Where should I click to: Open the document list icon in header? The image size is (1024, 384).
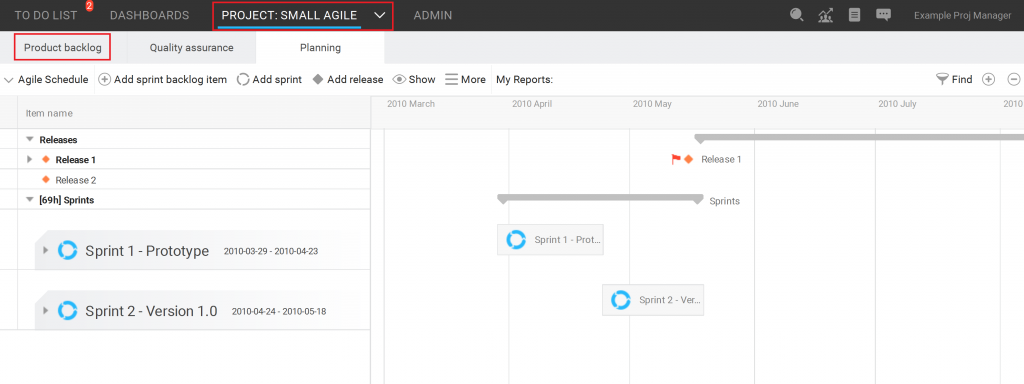tap(854, 15)
